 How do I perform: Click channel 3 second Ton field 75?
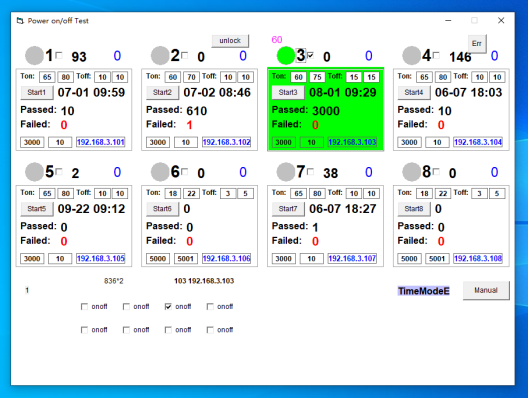coord(317,77)
